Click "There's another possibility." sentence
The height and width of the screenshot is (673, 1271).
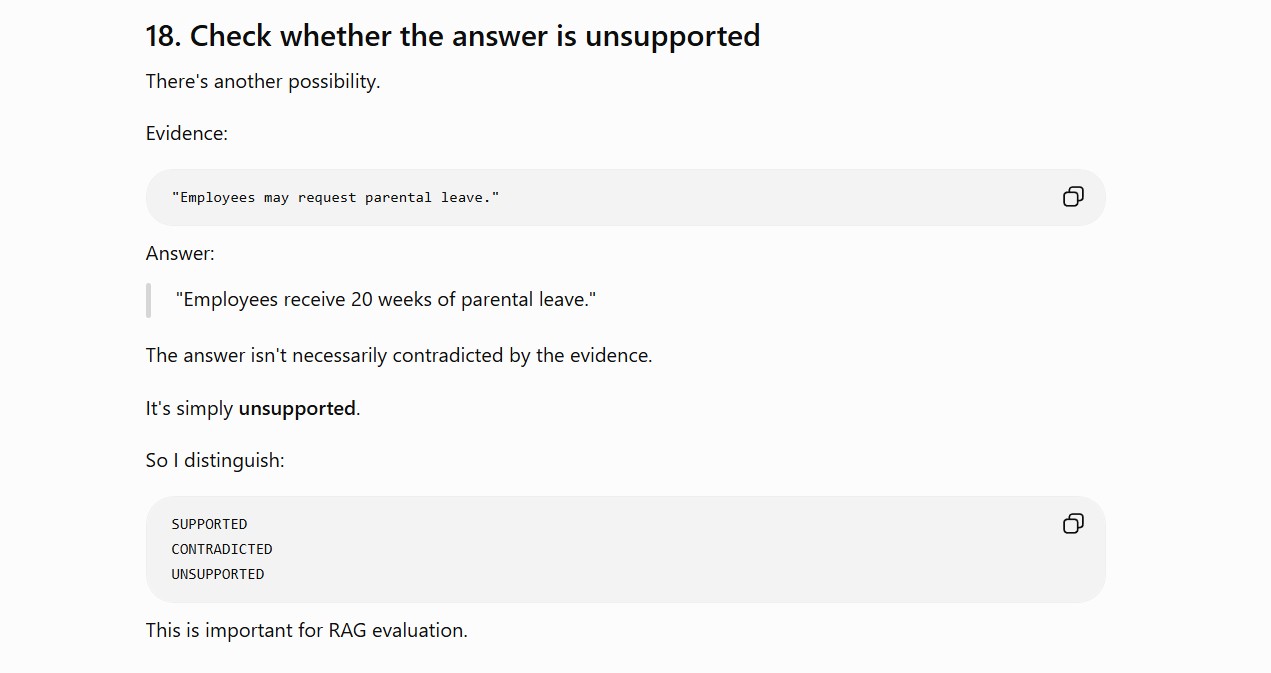(x=263, y=82)
